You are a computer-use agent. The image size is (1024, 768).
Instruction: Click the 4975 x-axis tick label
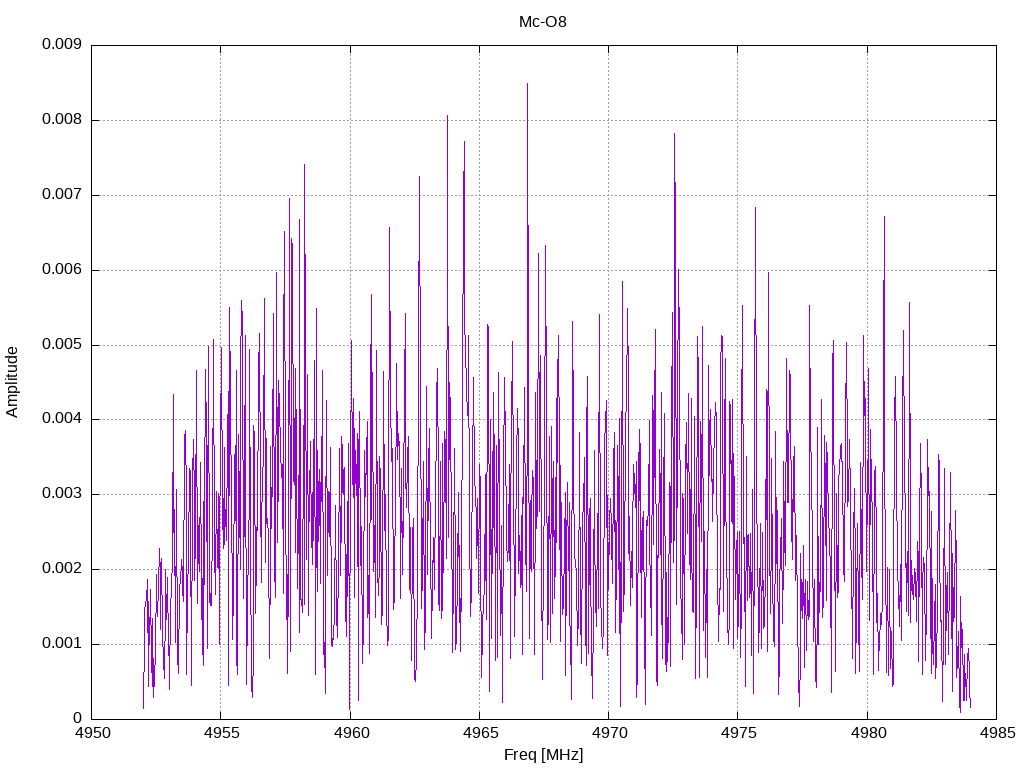click(x=738, y=733)
